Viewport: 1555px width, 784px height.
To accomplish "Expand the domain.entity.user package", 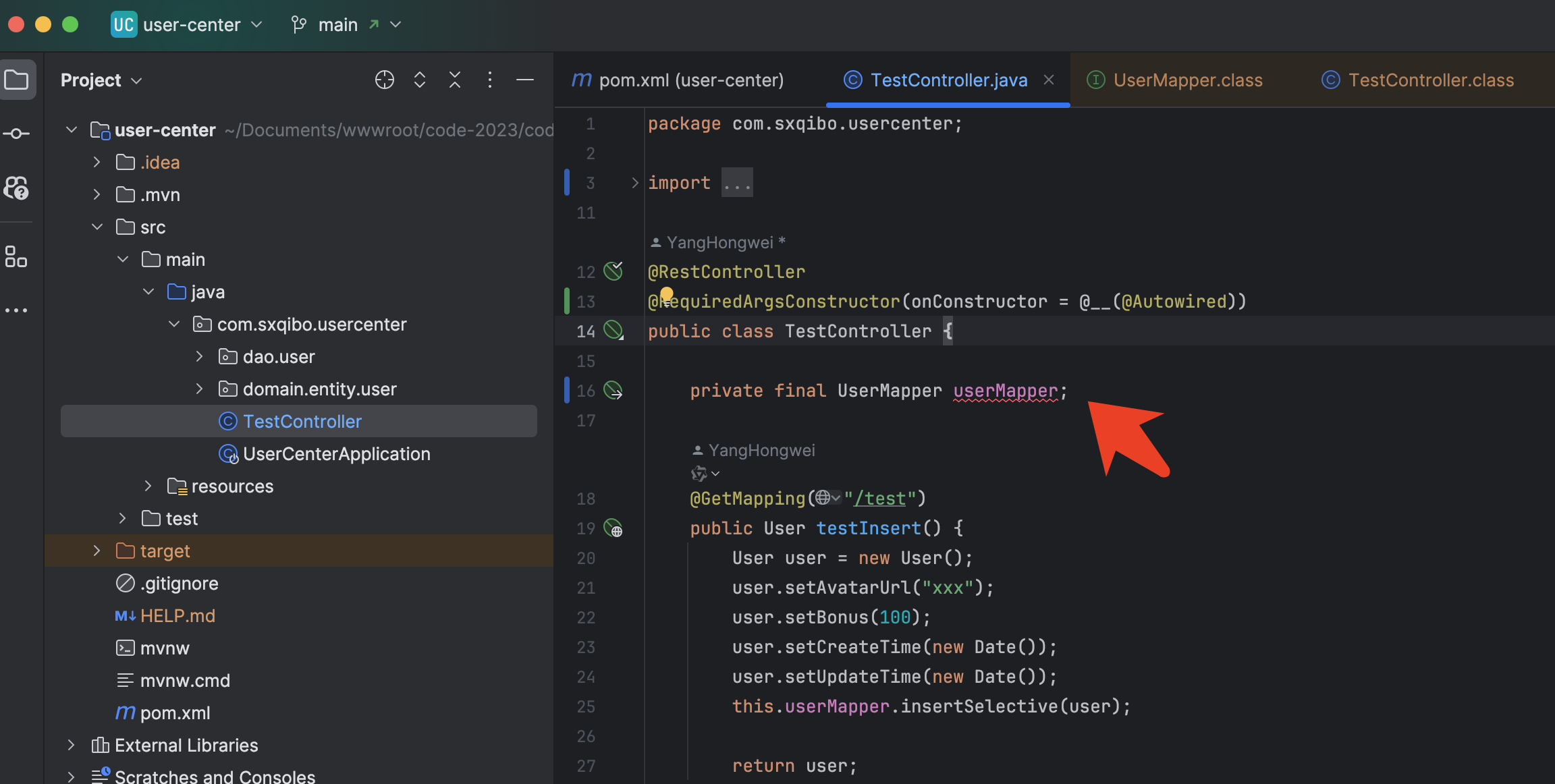I will pyautogui.click(x=200, y=389).
